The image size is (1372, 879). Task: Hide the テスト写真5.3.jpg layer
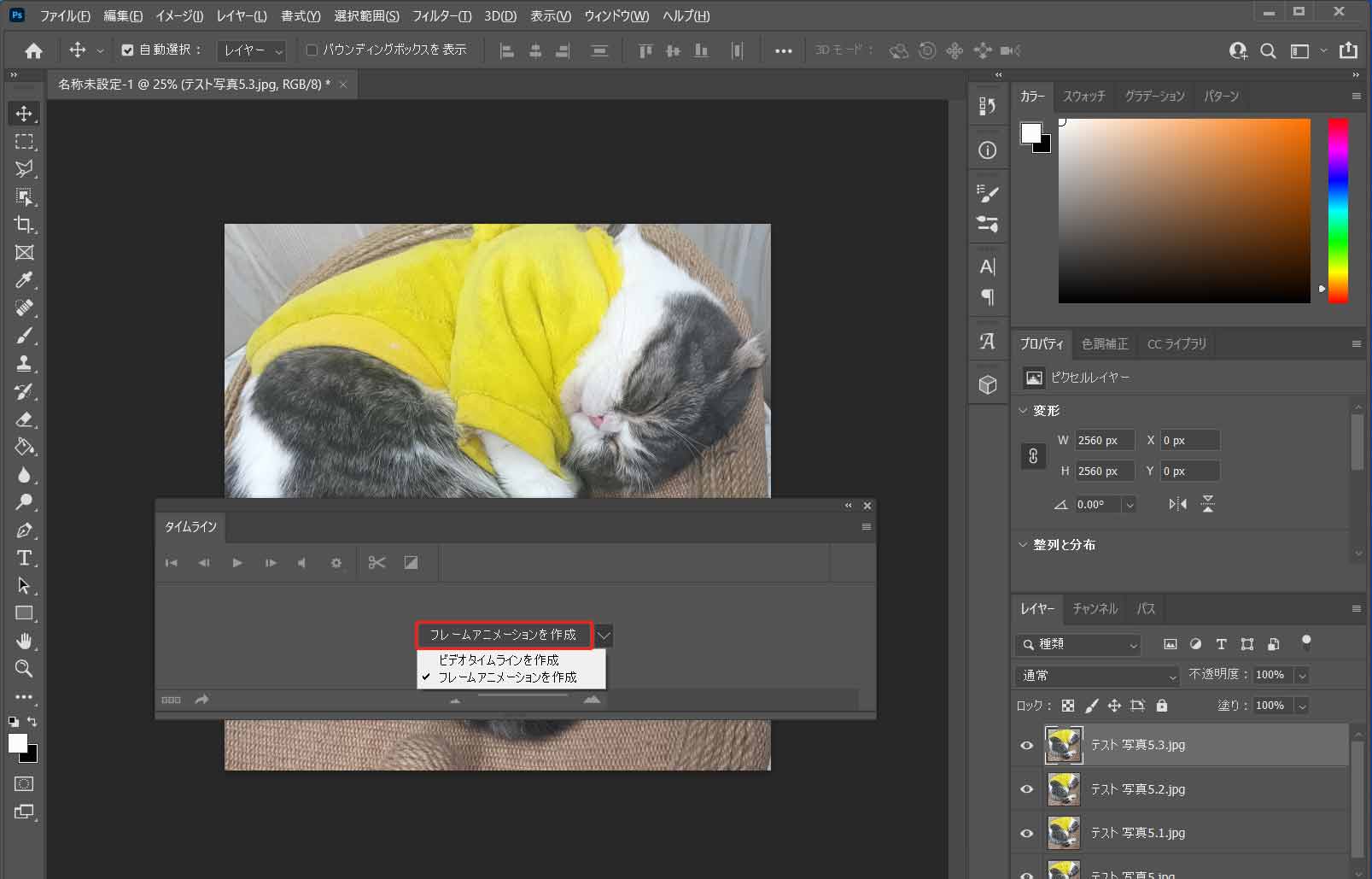pyautogui.click(x=1026, y=745)
